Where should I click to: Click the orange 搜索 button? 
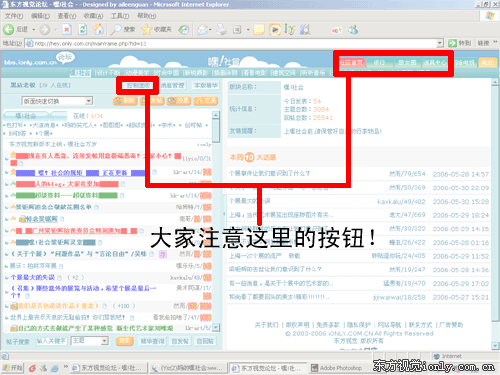point(124,341)
